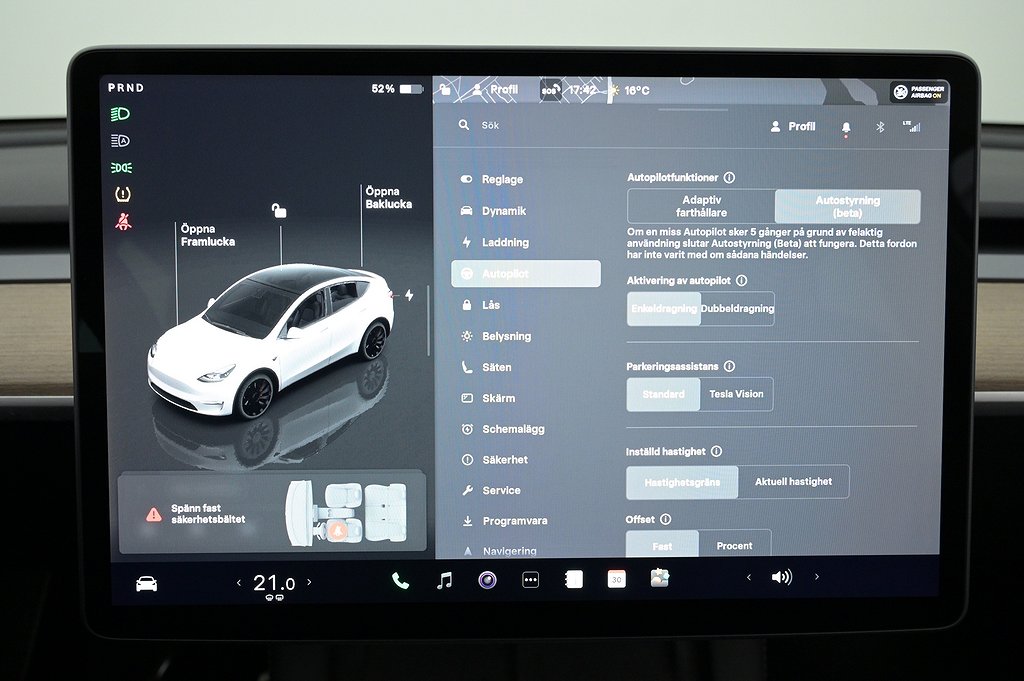Choose Tesla Vision parking assistance
The image size is (1024, 681).
736,394
